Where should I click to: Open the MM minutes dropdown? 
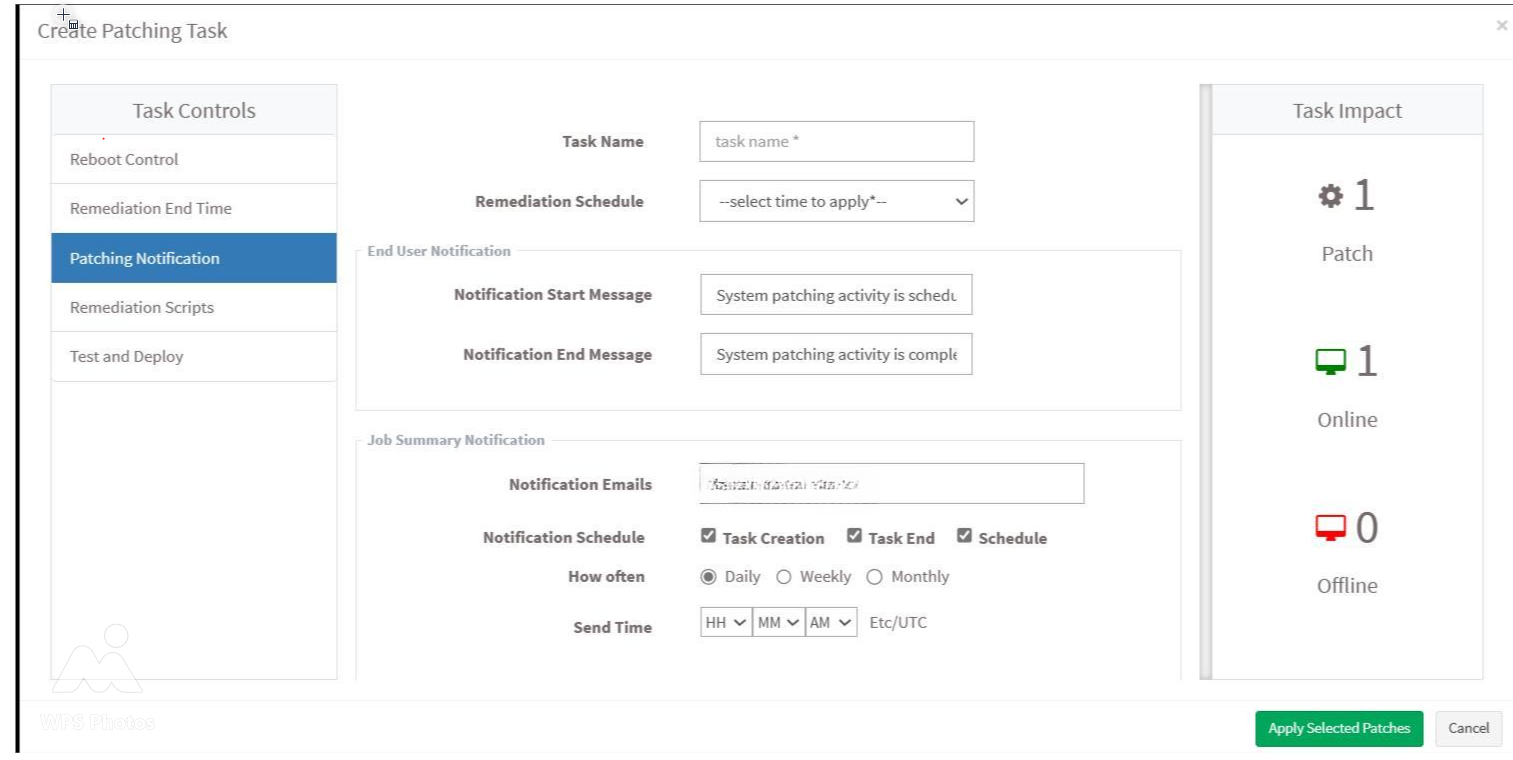tap(779, 622)
